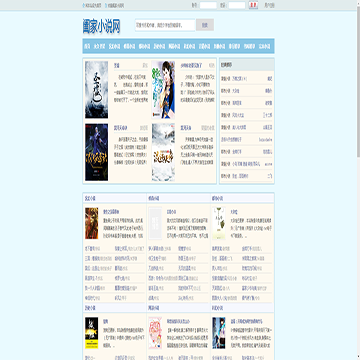Click the account name field in the top bar
Viewport: 360px width, 360px height.
208,5
